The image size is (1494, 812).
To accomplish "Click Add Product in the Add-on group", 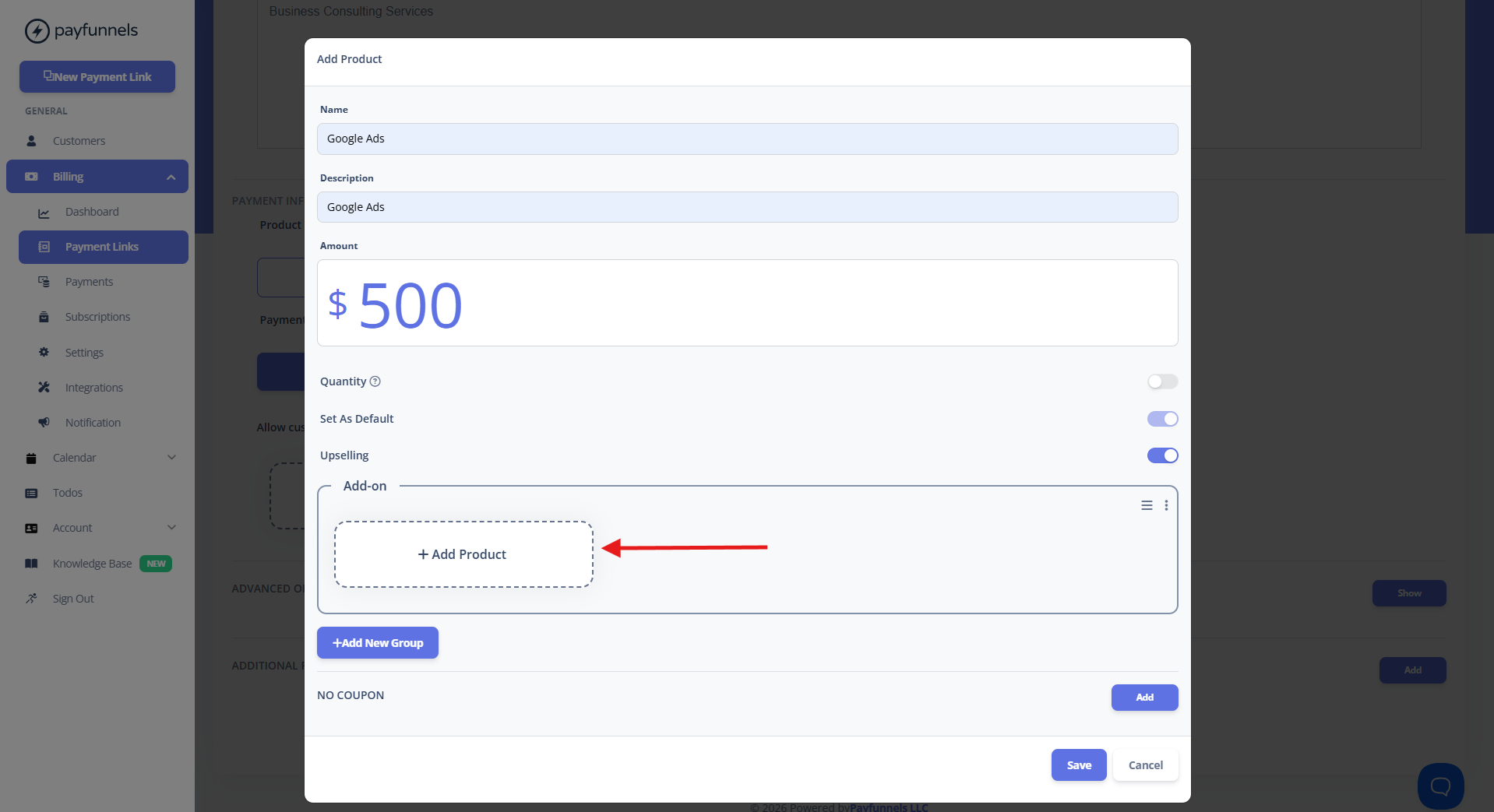I will pos(463,554).
